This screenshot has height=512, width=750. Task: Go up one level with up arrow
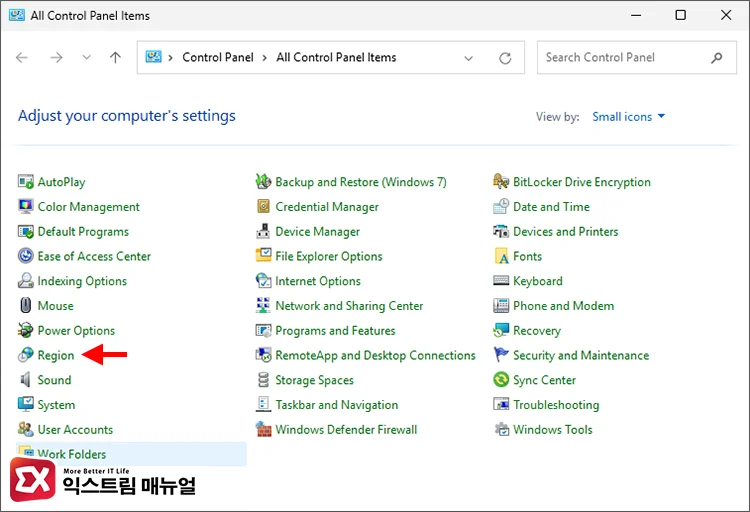coord(115,58)
